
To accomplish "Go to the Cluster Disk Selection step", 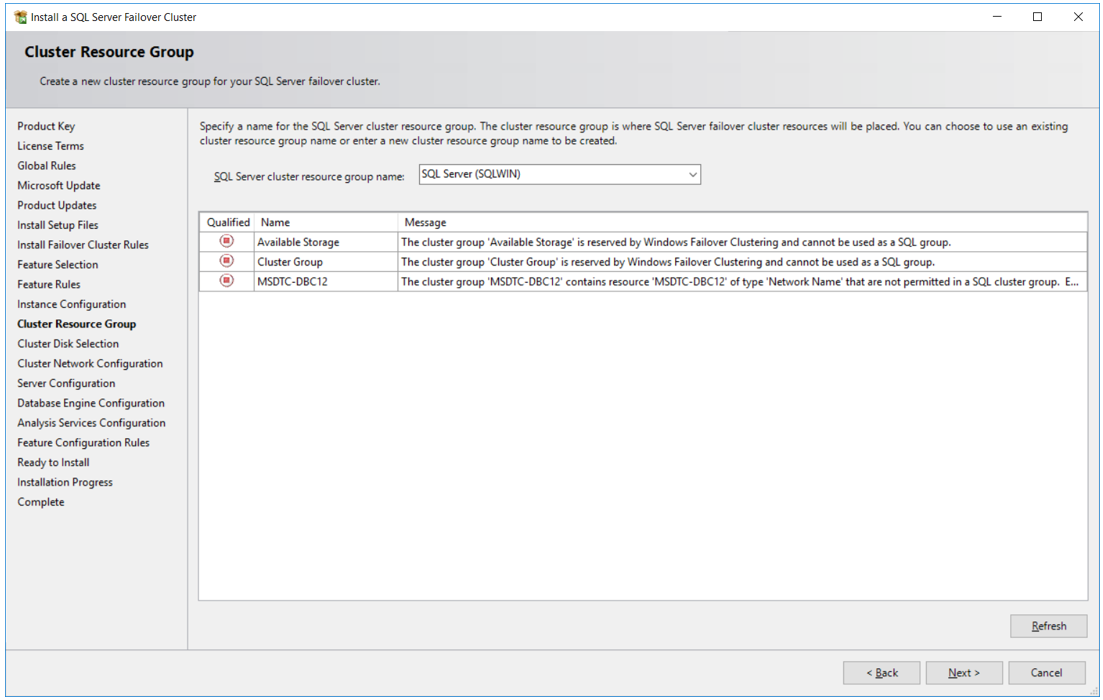I will (68, 343).
